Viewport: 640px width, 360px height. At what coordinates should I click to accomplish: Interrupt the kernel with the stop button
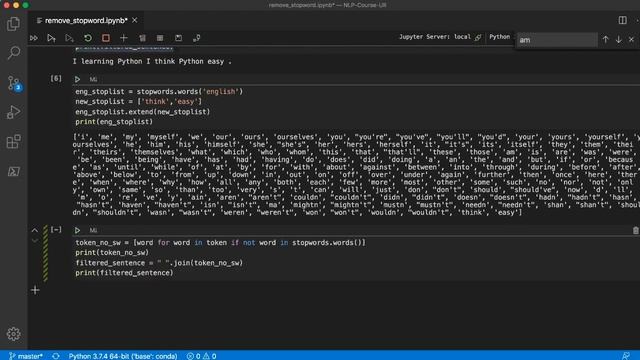pyautogui.click(x=106, y=38)
